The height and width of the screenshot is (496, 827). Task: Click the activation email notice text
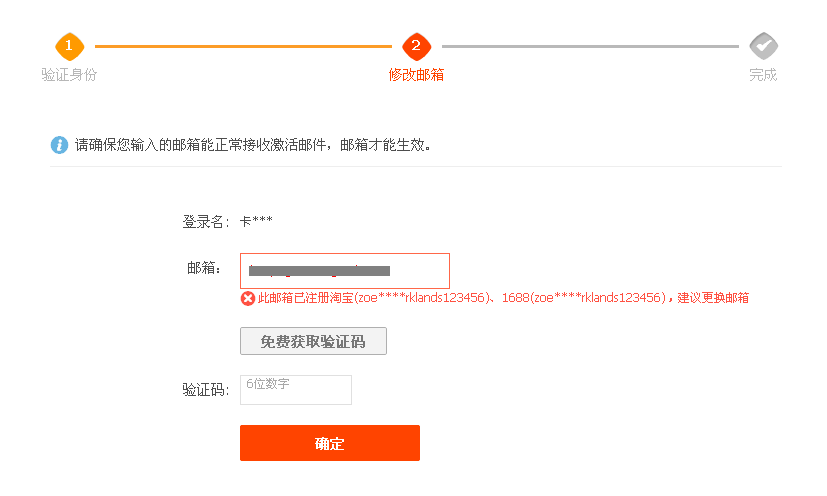click(x=253, y=145)
